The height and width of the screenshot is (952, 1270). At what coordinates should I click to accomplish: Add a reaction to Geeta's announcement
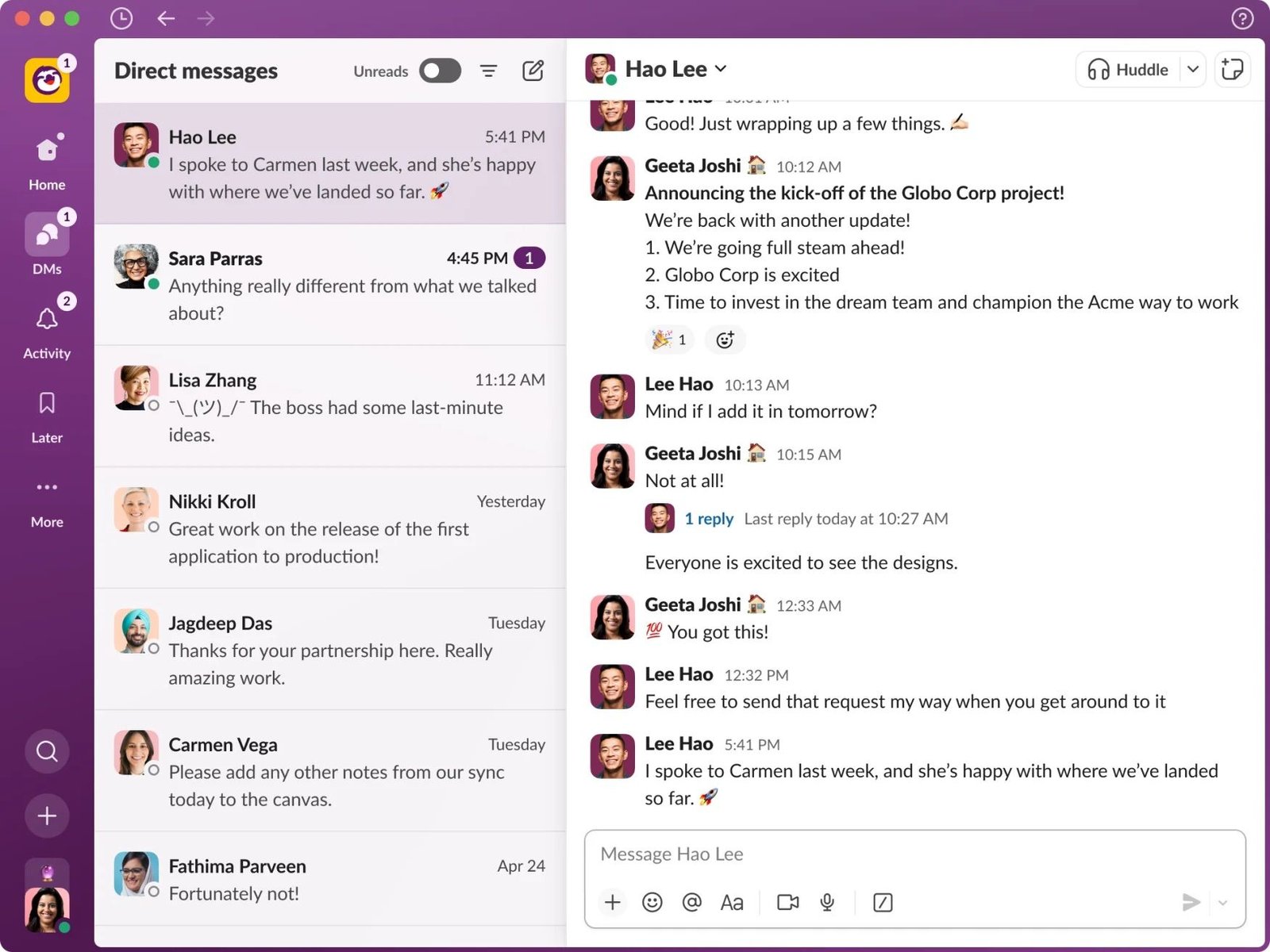725,340
